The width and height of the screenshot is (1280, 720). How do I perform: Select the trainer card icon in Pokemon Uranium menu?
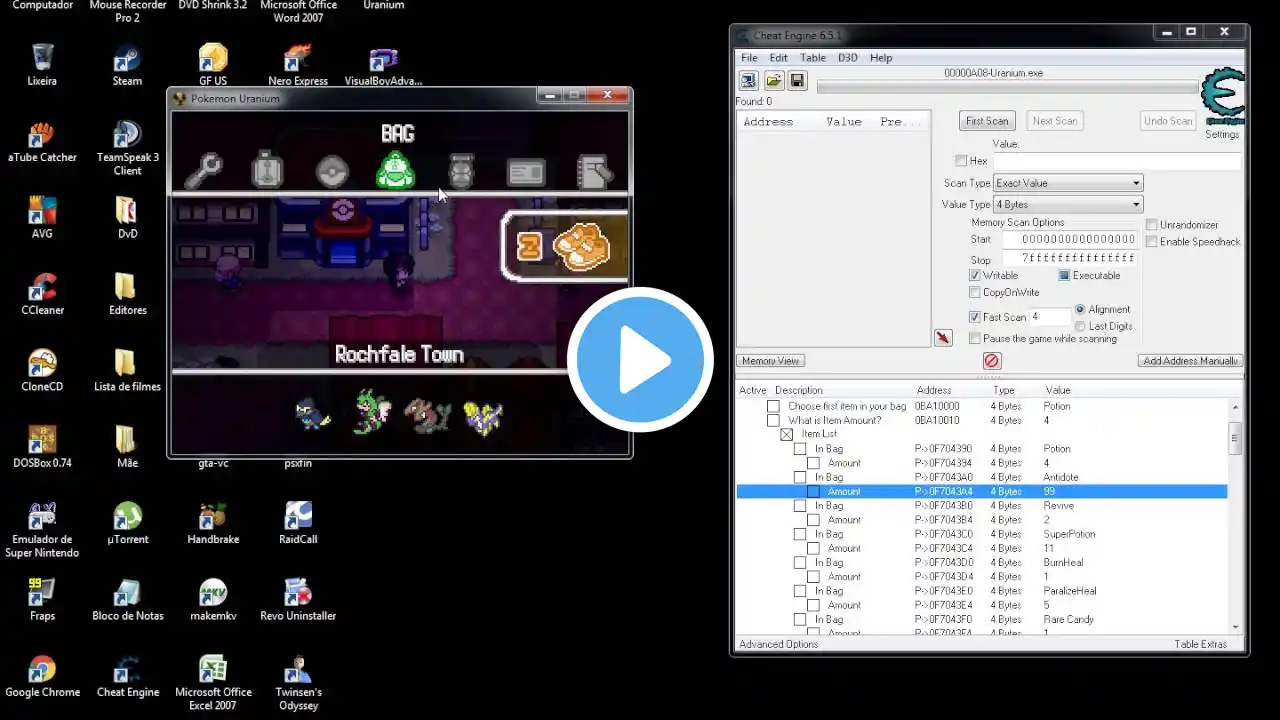coord(267,171)
